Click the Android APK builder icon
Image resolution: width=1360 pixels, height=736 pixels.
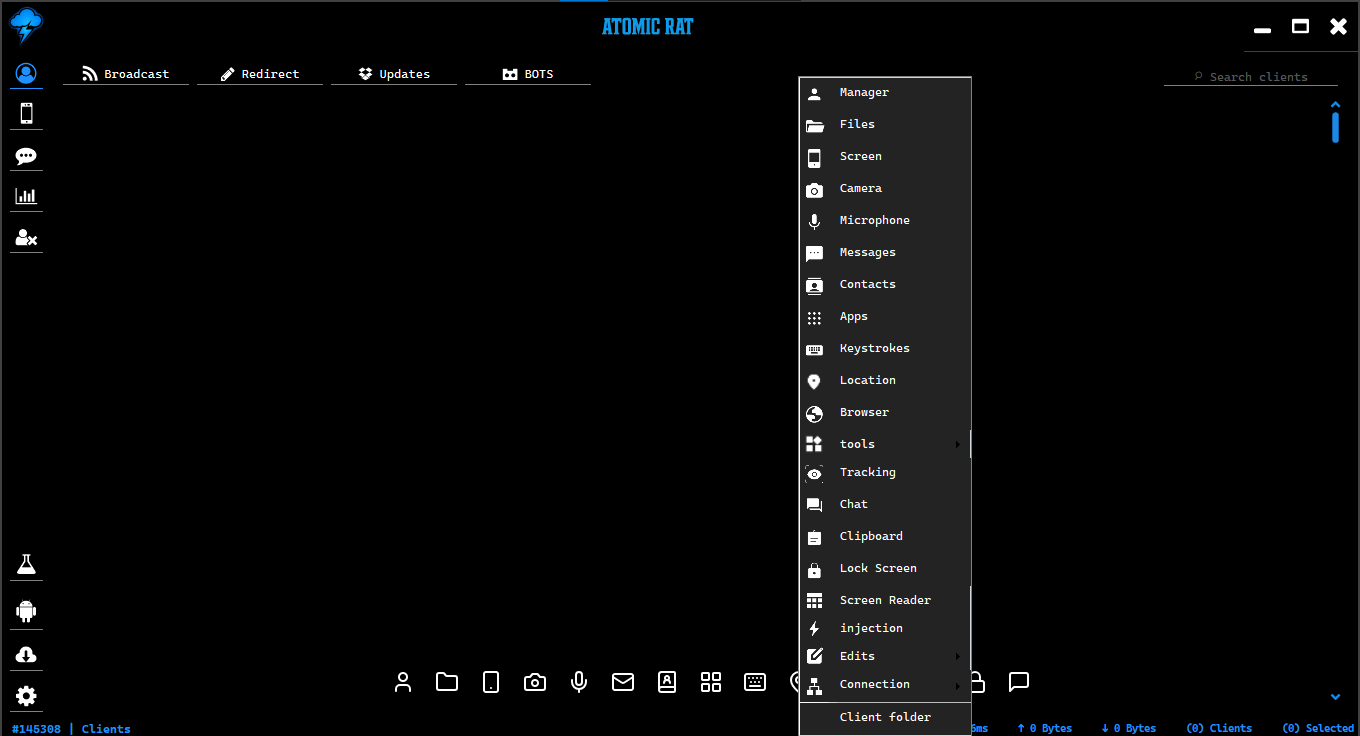pyautogui.click(x=26, y=611)
